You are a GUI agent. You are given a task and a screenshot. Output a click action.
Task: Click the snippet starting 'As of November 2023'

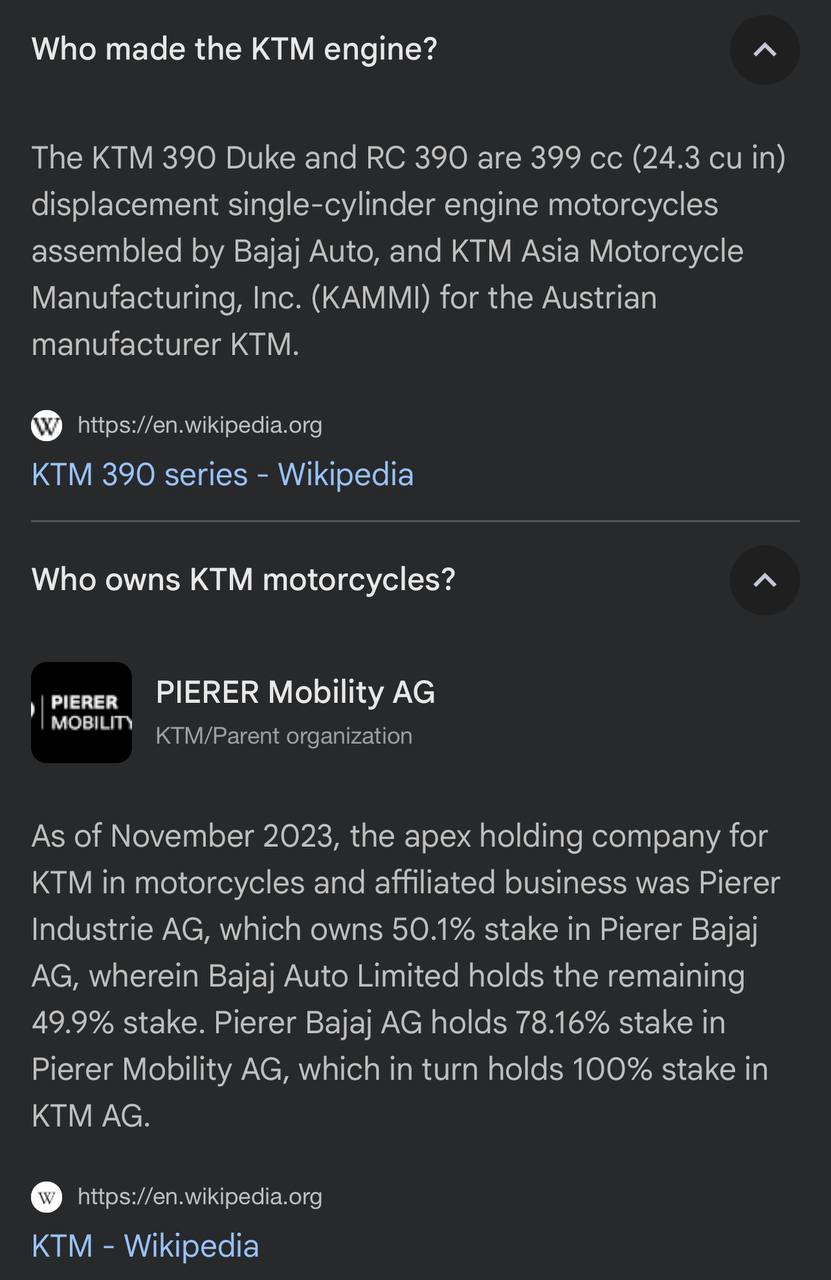coord(406,976)
